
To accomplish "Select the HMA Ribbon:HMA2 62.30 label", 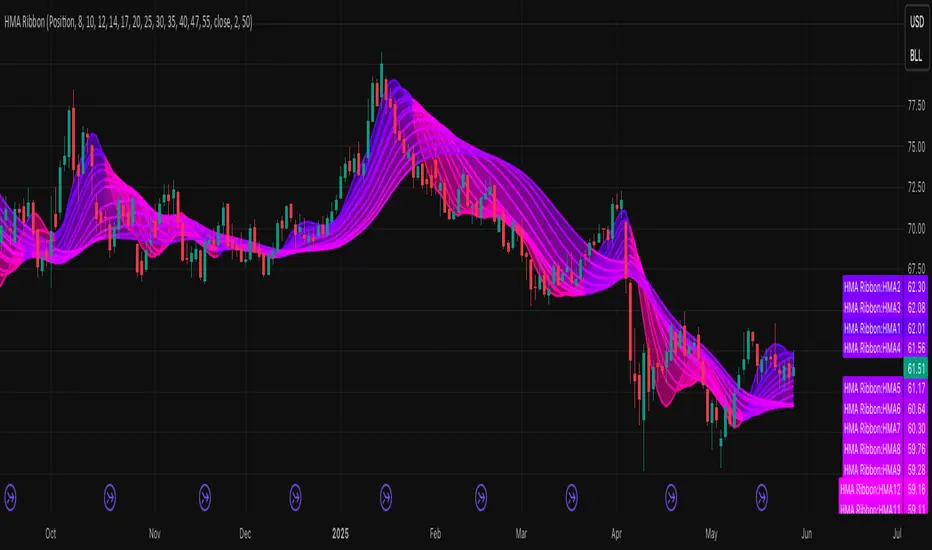I will 884,287.
